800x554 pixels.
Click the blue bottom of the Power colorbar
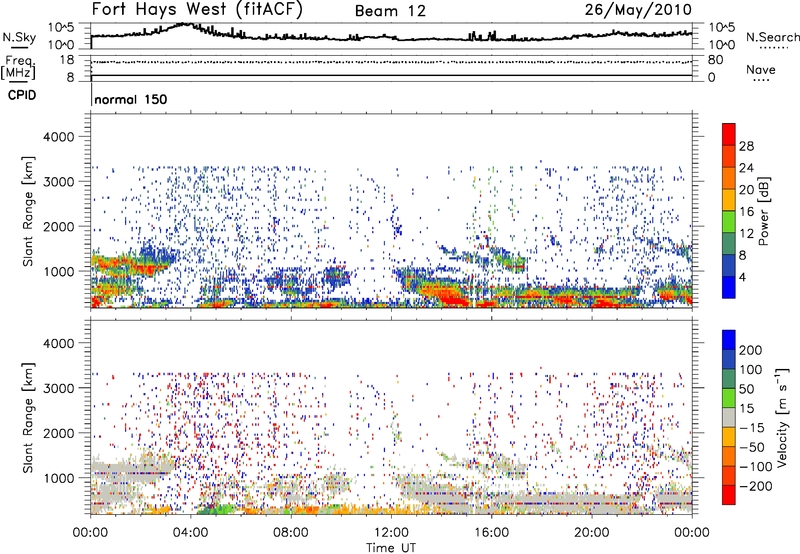coord(729,287)
